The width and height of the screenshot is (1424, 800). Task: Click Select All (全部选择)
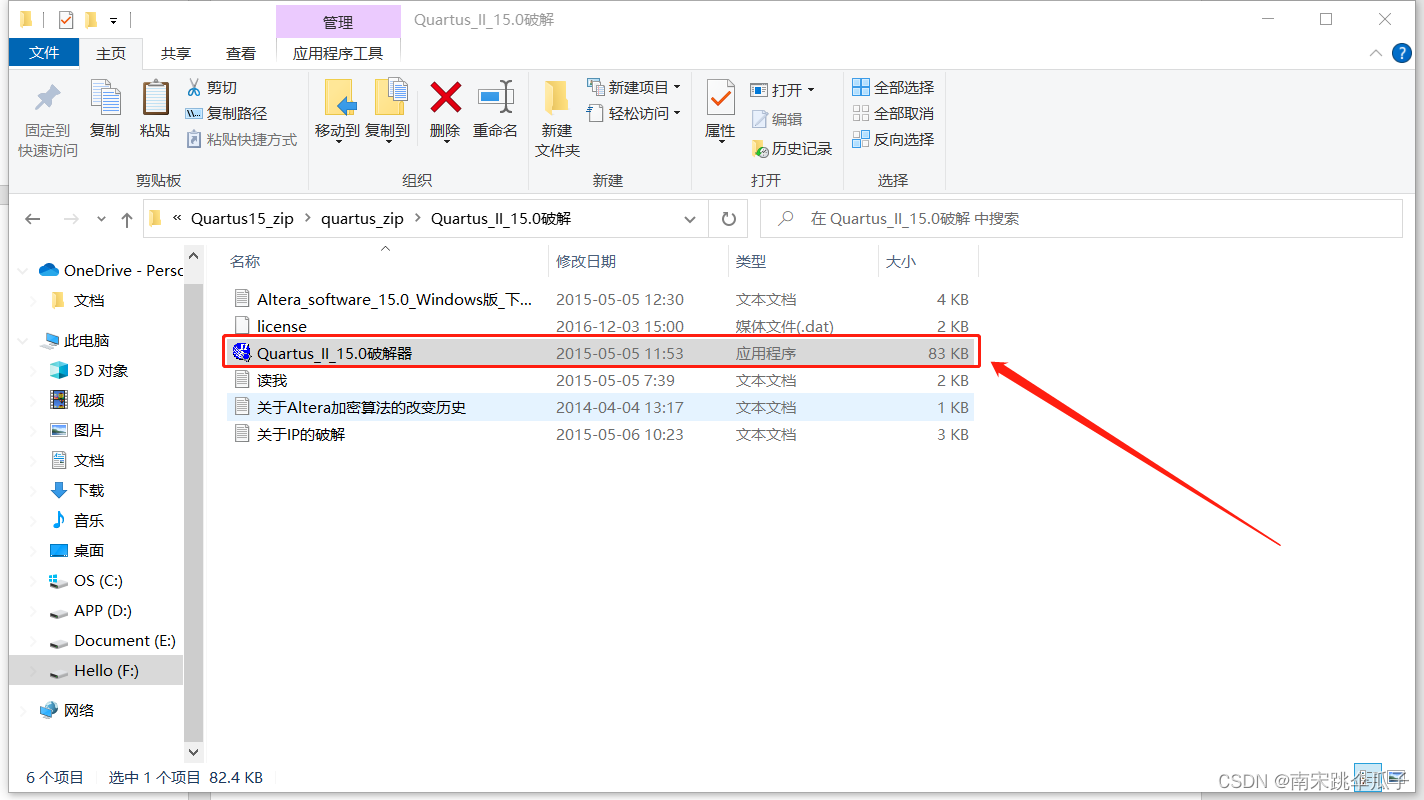pos(893,88)
